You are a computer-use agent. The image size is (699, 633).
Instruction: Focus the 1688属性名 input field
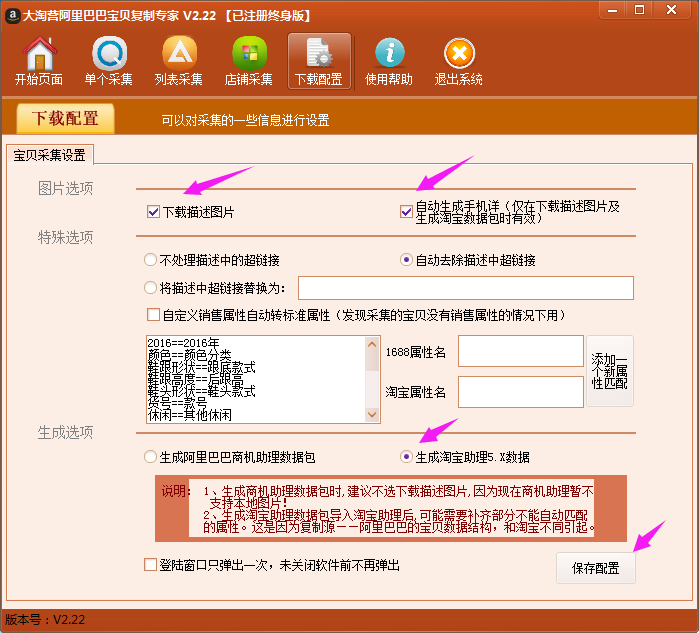pyautogui.click(x=521, y=351)
